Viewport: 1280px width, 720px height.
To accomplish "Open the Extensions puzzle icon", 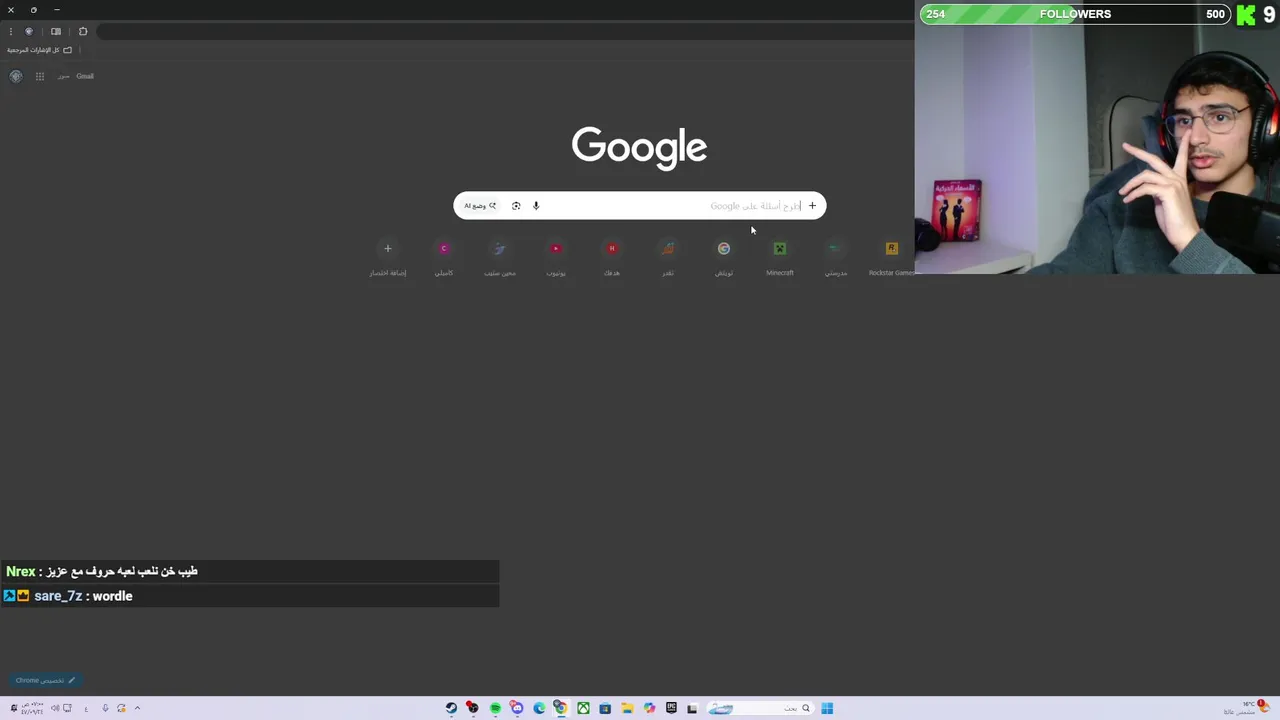I will 83,31.
